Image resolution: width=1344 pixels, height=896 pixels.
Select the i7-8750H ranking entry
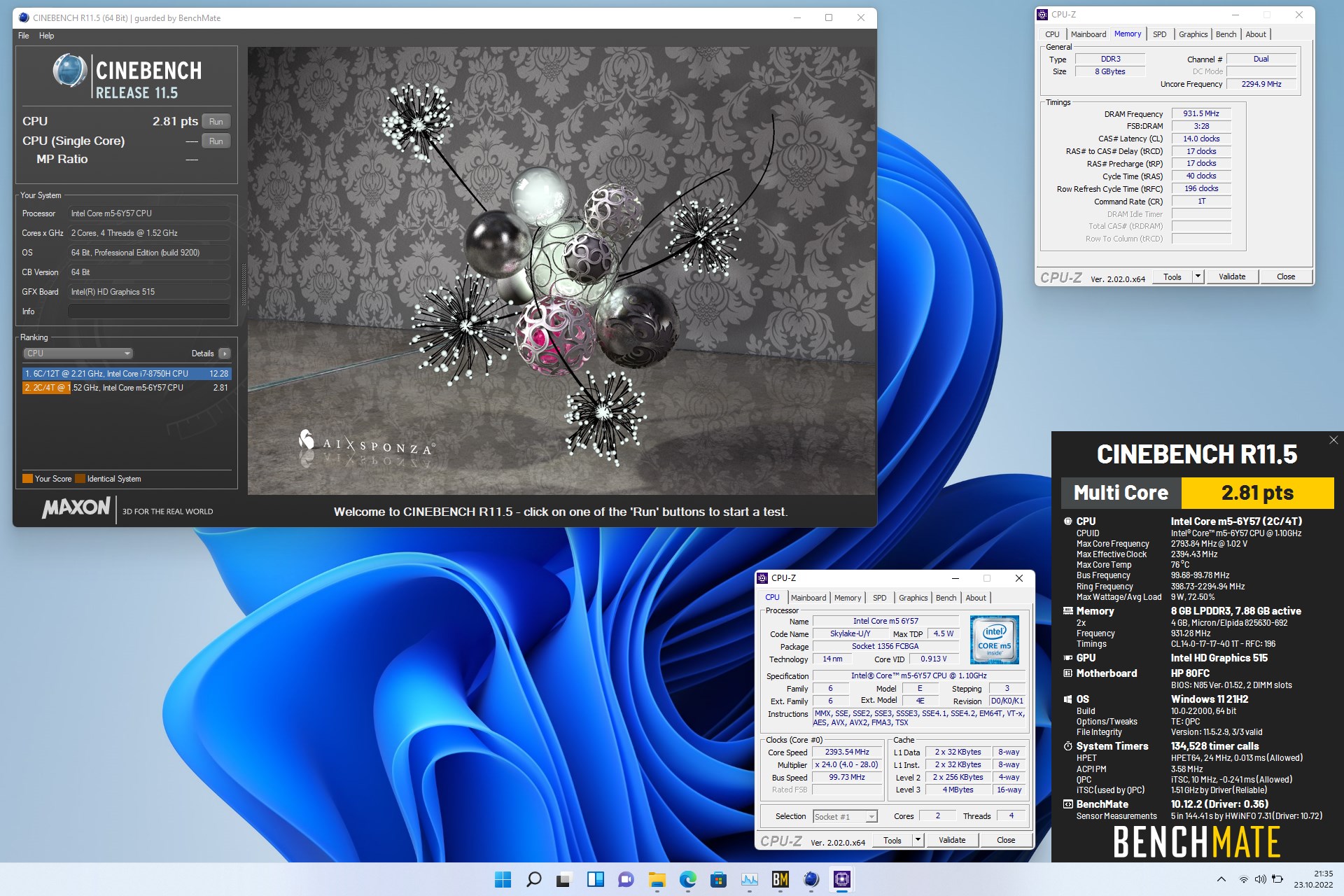point(127,374)
